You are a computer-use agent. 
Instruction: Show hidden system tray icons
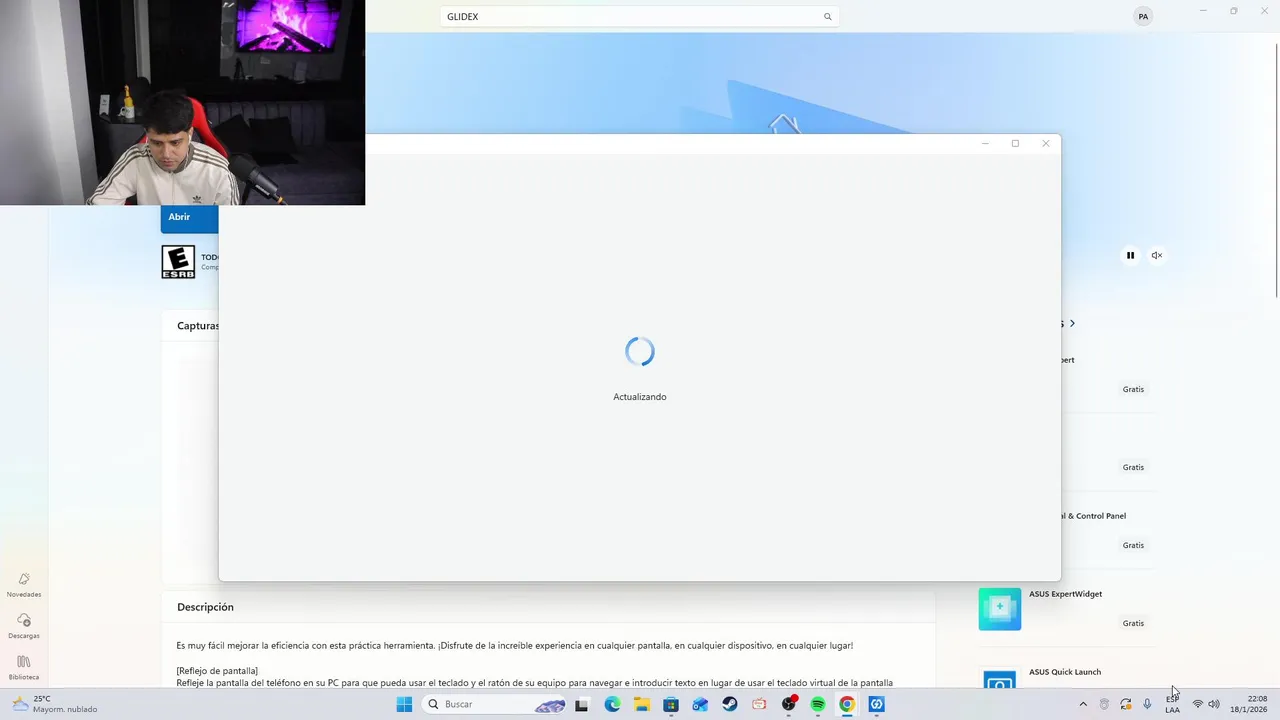click(x=1083, y=704)
